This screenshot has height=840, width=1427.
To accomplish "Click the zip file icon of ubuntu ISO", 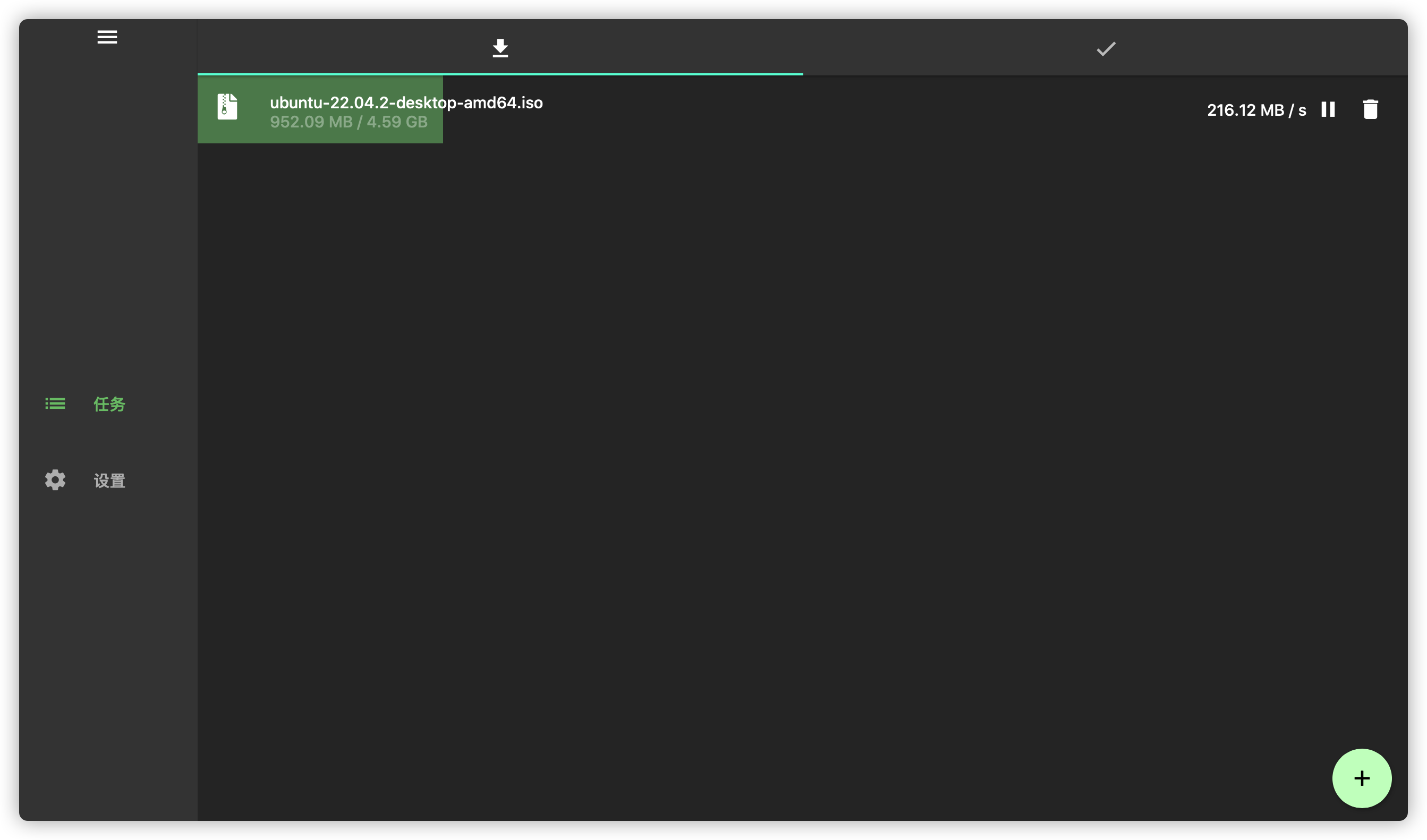I will [227, 106].
